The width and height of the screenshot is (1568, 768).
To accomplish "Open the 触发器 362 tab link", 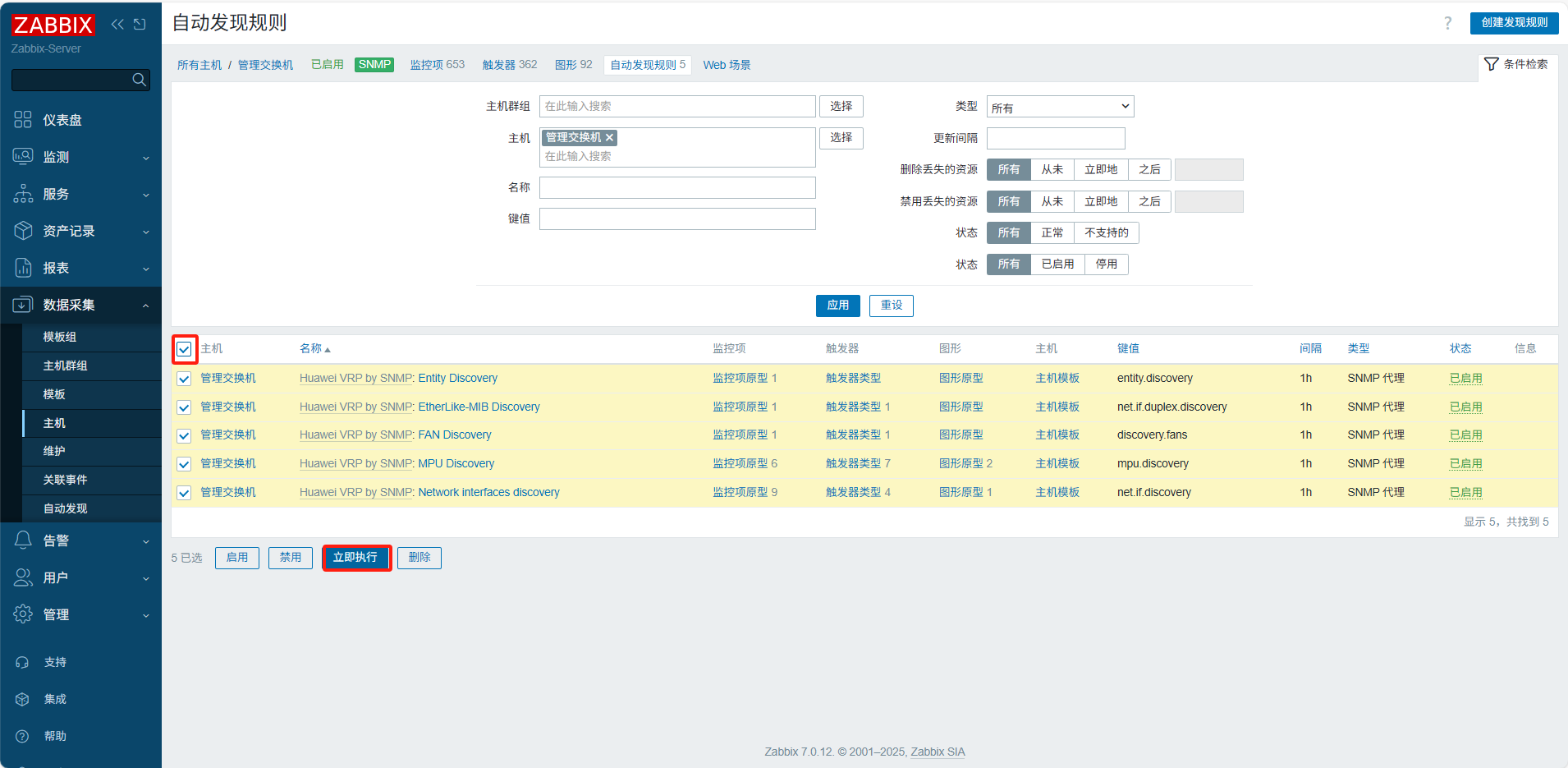I will click(x=510, y=65).
